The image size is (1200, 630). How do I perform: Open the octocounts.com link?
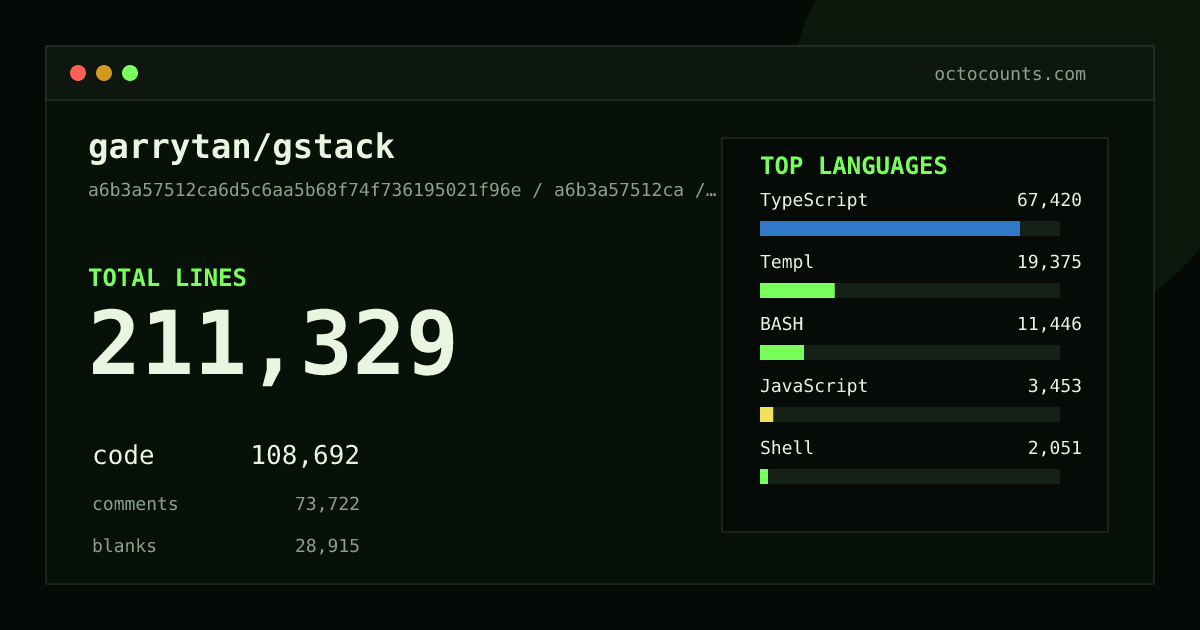tap(1010, 74)
